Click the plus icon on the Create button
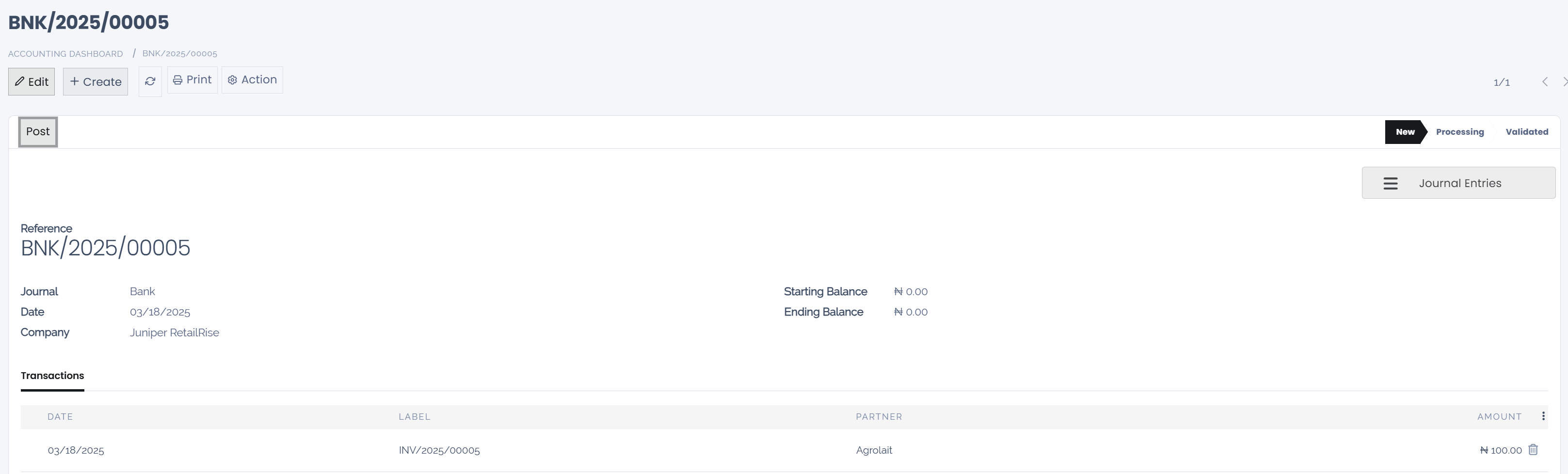This screenshot has width=1568, height=474. [74, 81]
